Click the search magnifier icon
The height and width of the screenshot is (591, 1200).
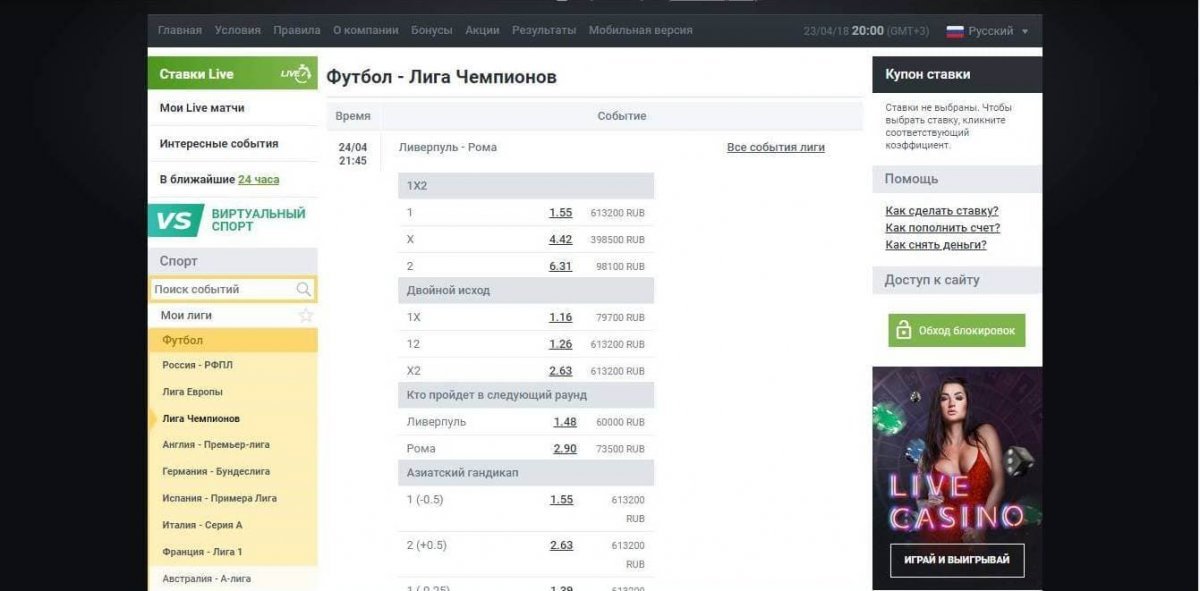pyautogui.click(x=304, y=289)
